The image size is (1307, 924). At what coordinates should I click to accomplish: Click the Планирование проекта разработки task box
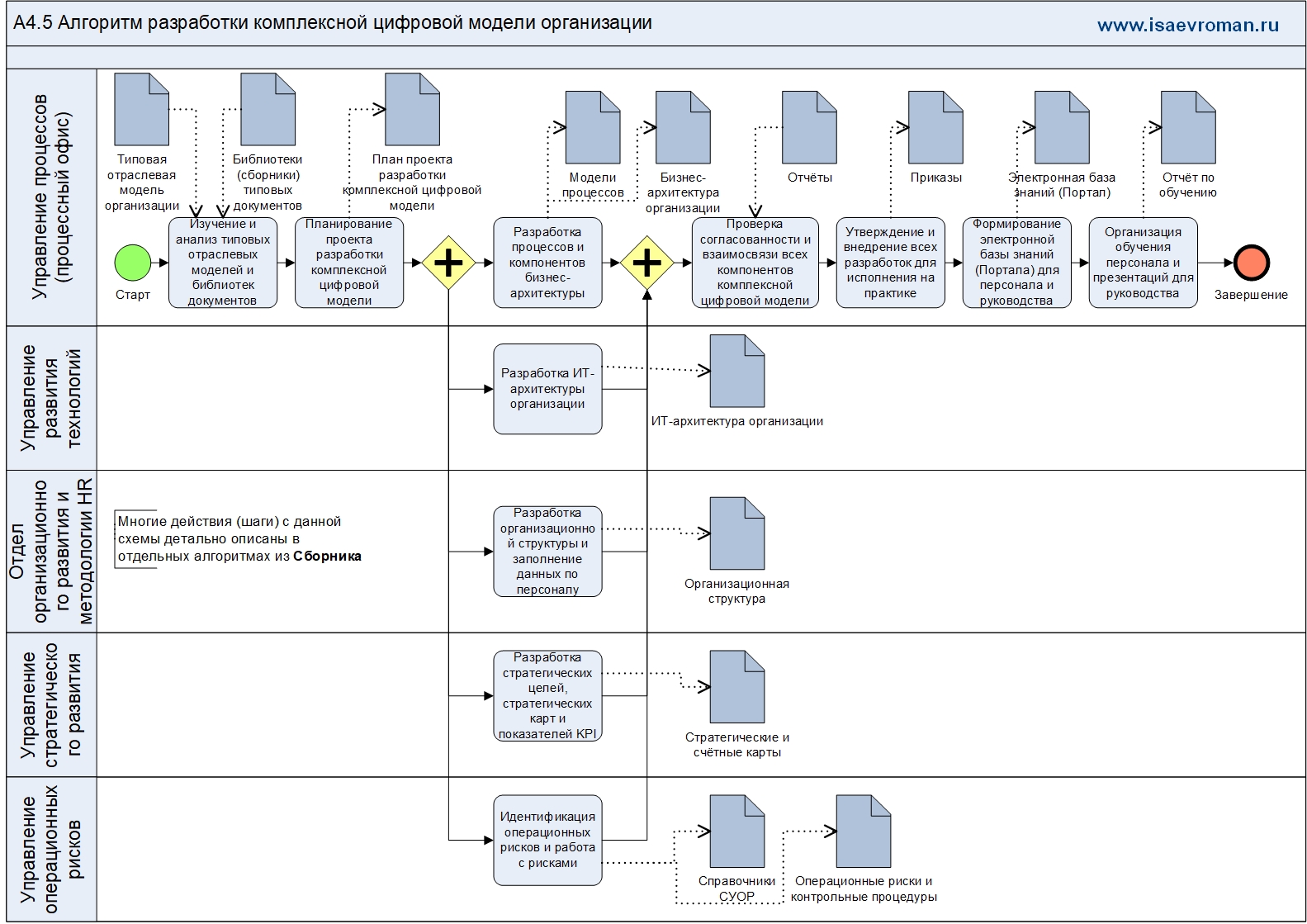tap(349, 263)
